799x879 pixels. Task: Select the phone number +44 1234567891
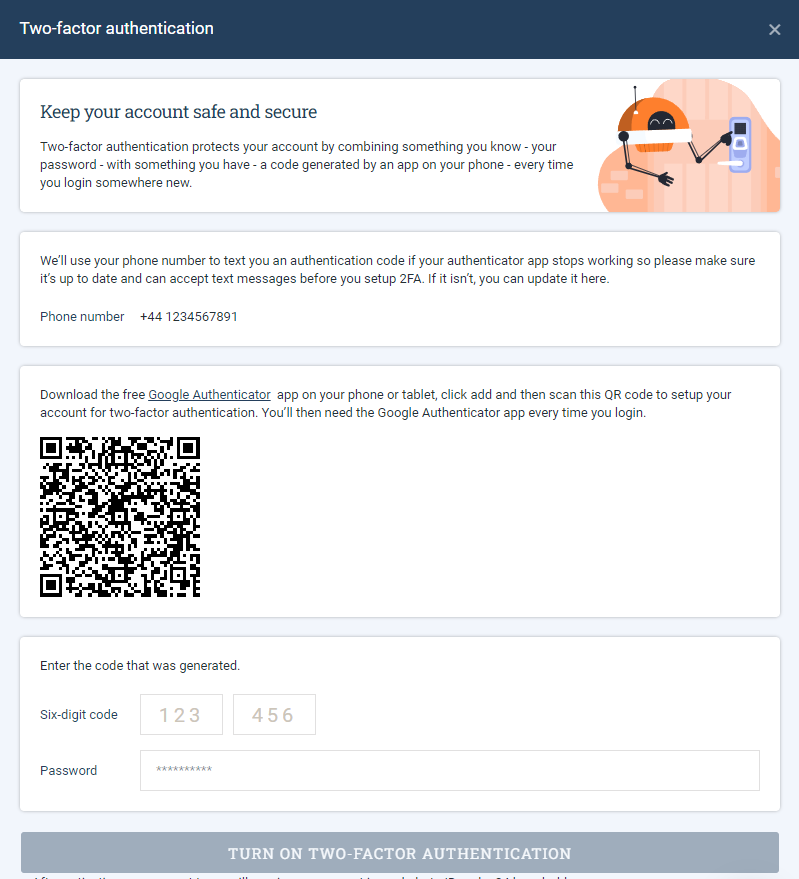click(x=188, y=317)
